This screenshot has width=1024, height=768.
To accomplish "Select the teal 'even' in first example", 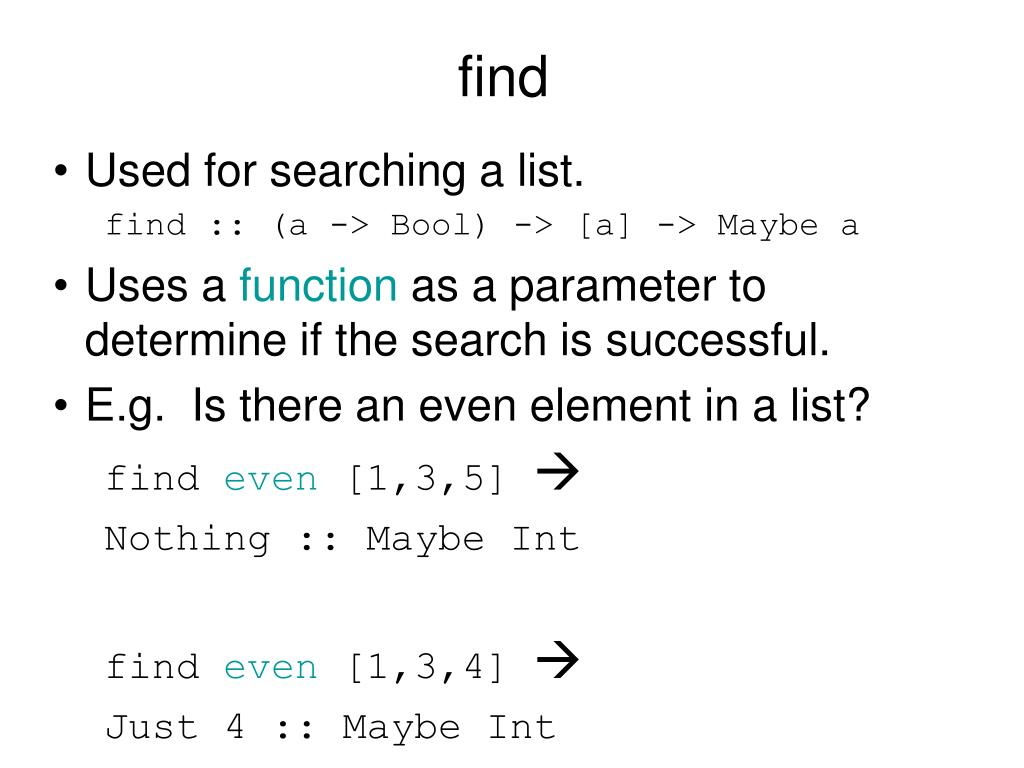I will click(x=270, y=480).
